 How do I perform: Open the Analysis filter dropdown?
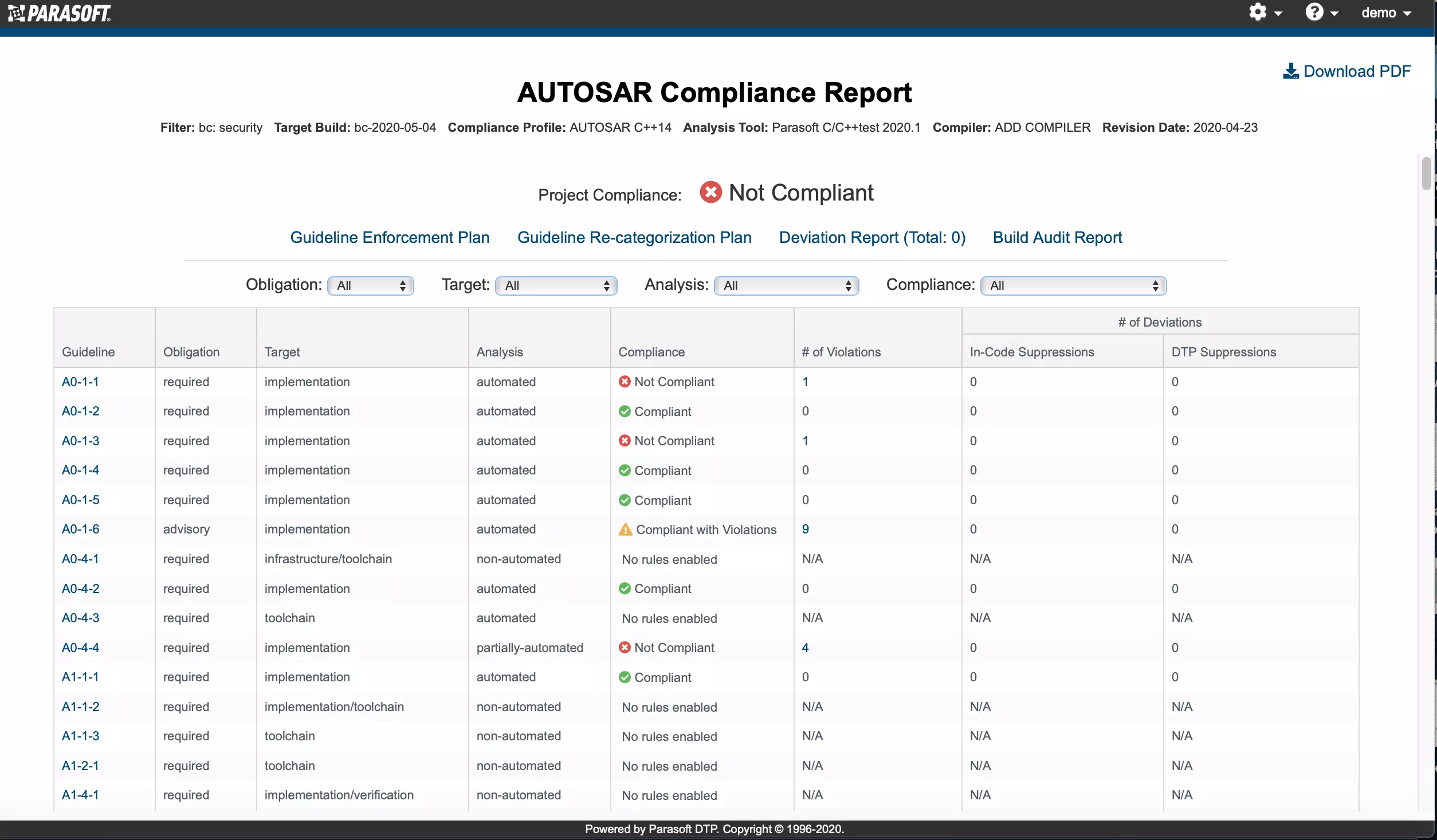pyautogui.click(x=786, y=285)
